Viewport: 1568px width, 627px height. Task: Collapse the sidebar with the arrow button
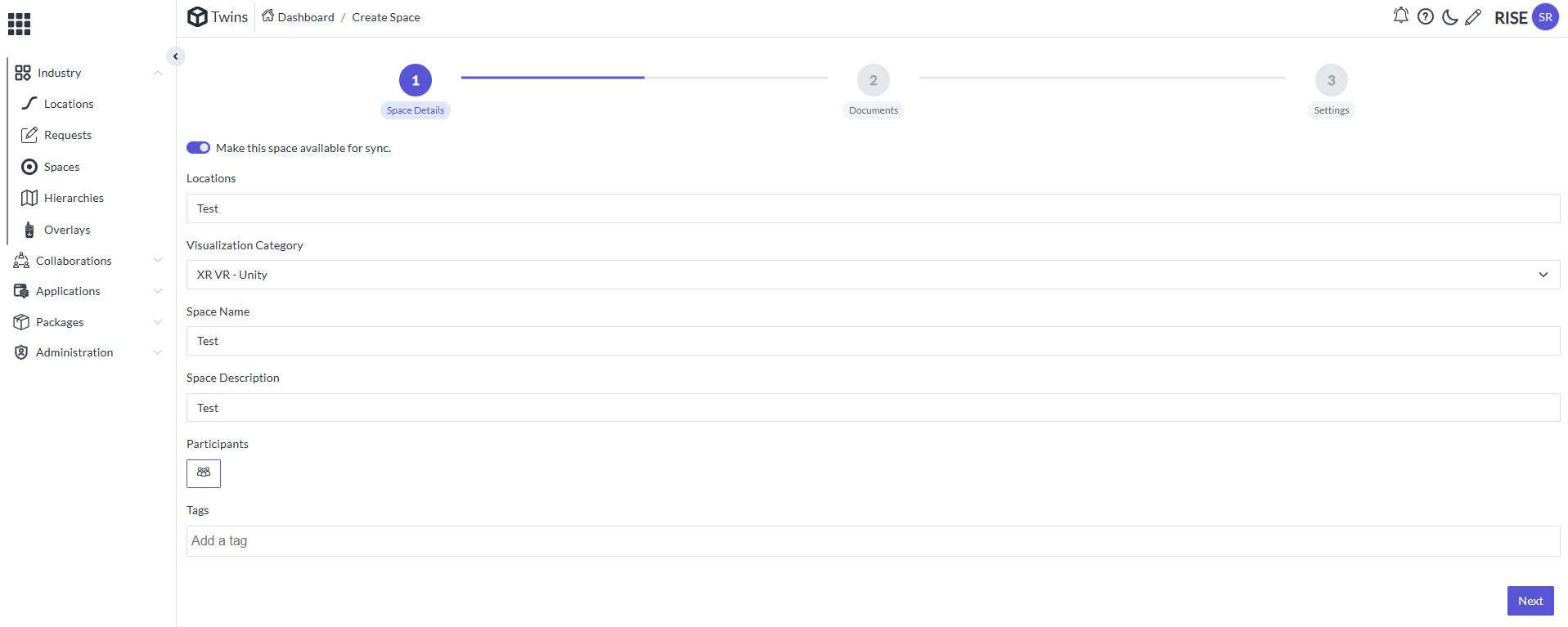tap(175, 56)
